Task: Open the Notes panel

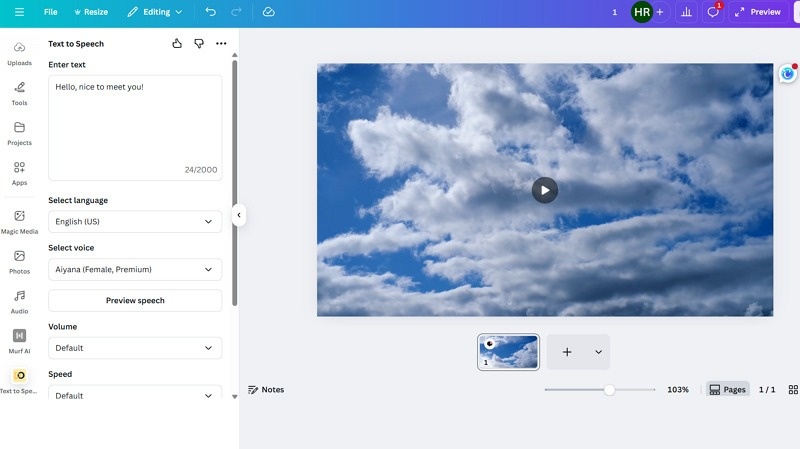Action: click(266, 389)
